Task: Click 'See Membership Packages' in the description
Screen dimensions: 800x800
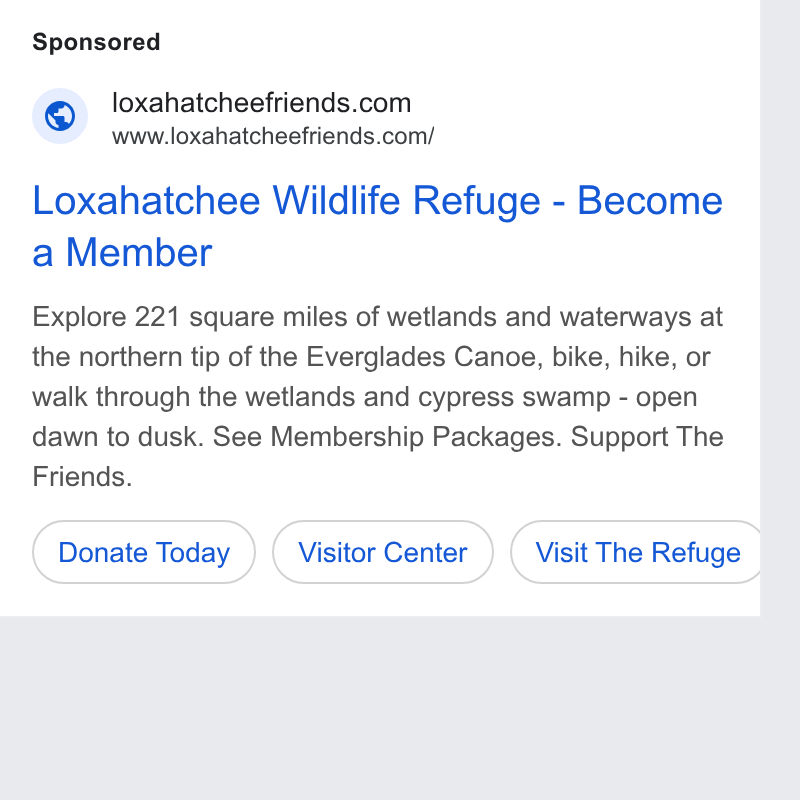Action: point(385,437)
